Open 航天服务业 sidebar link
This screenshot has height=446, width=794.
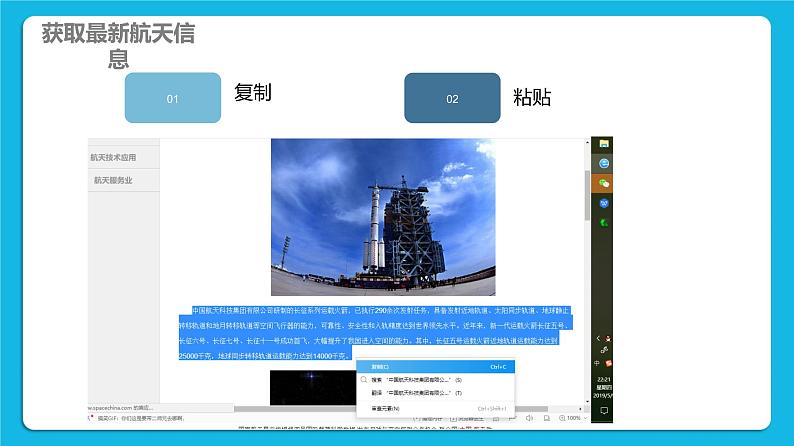tap(113, 180)
